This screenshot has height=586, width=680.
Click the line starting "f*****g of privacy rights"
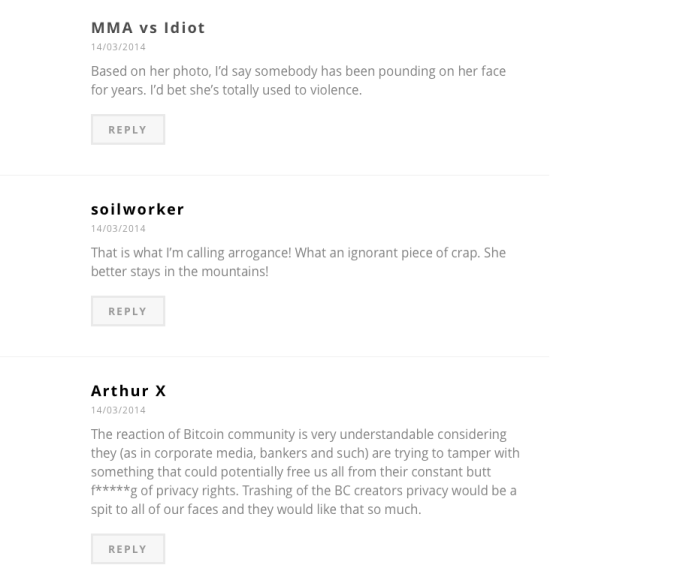click(x=303, y=491)
